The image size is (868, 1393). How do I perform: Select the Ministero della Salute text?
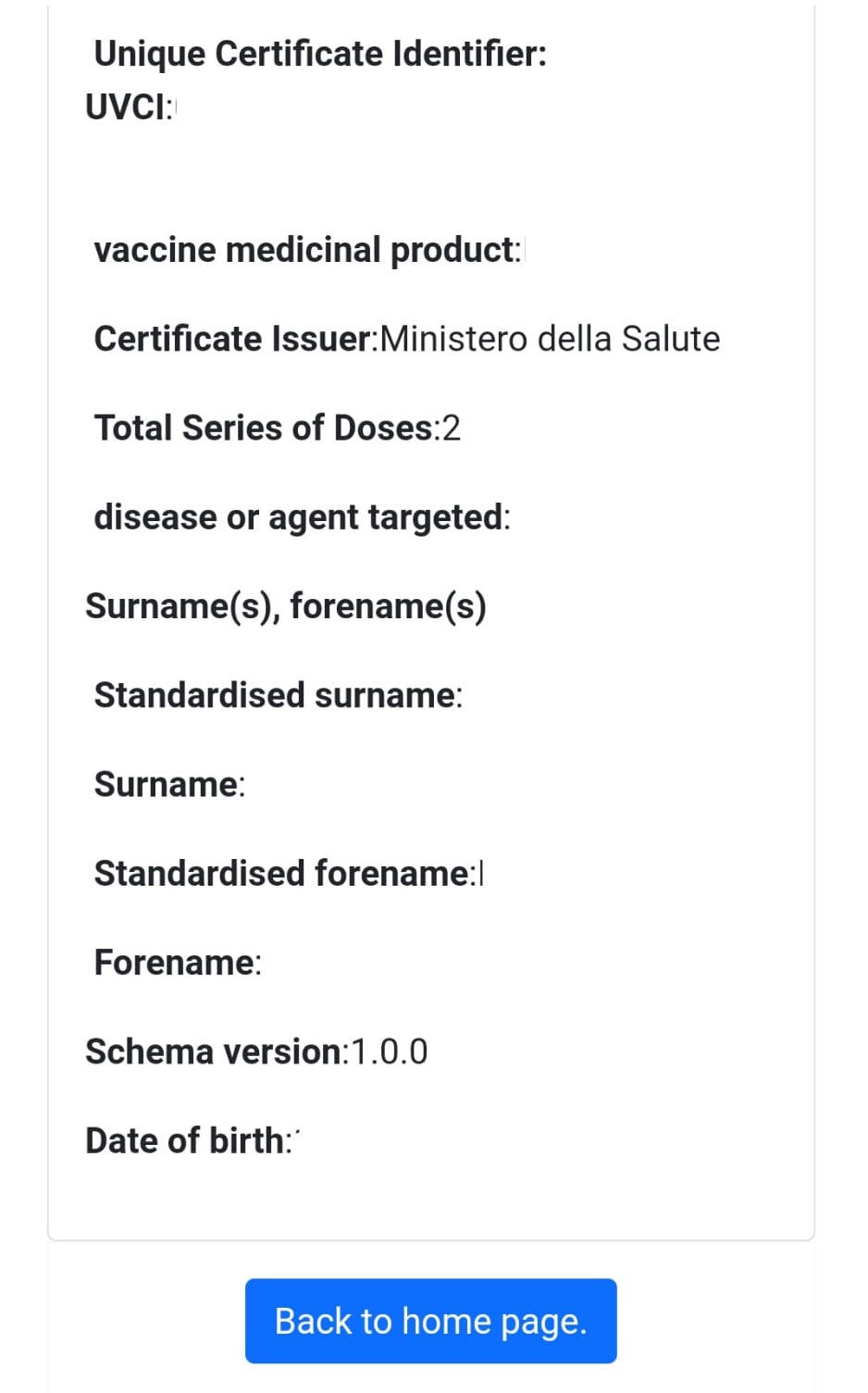(550, 339)
